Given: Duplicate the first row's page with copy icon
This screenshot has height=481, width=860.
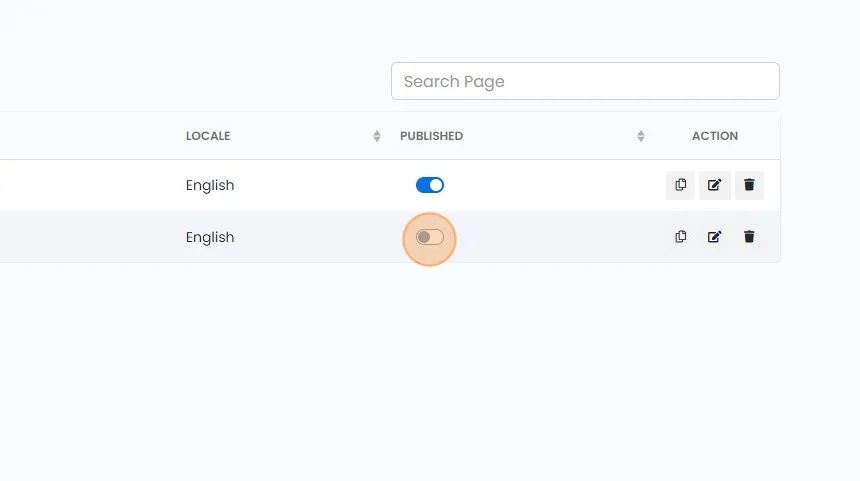Looking at the screenshot, I should tap(680, 185).
